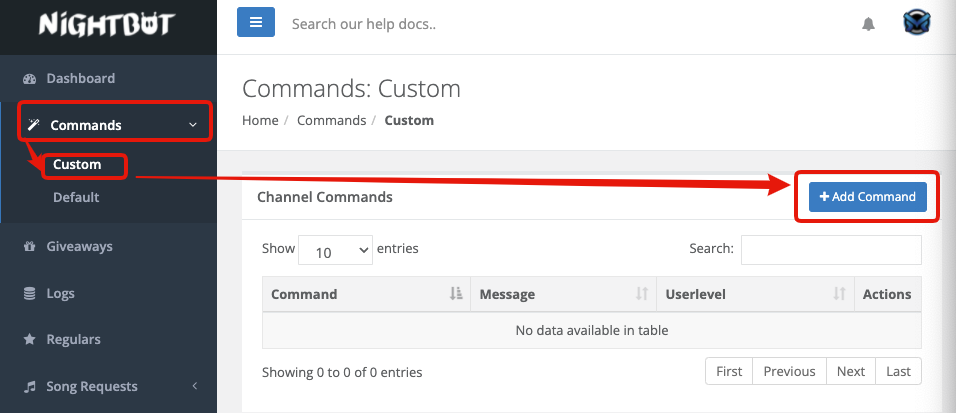The width and height of the screenshot is (956, 413).
Task: Open the Giveaways sidebar item
Action: (x=79, y=246)
